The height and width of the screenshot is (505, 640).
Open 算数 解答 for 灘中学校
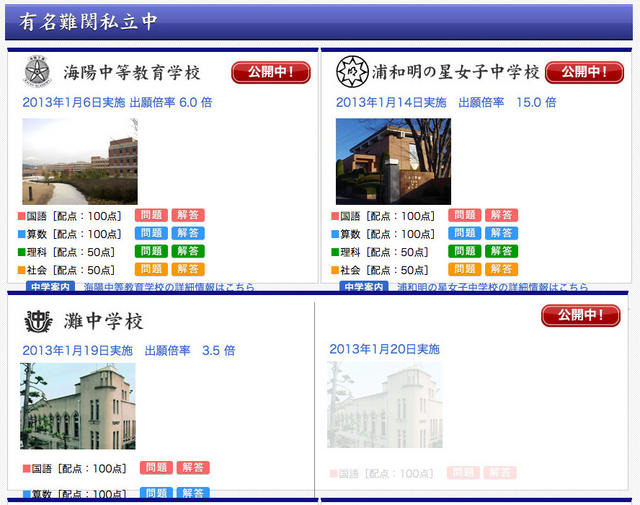(193, 493)
